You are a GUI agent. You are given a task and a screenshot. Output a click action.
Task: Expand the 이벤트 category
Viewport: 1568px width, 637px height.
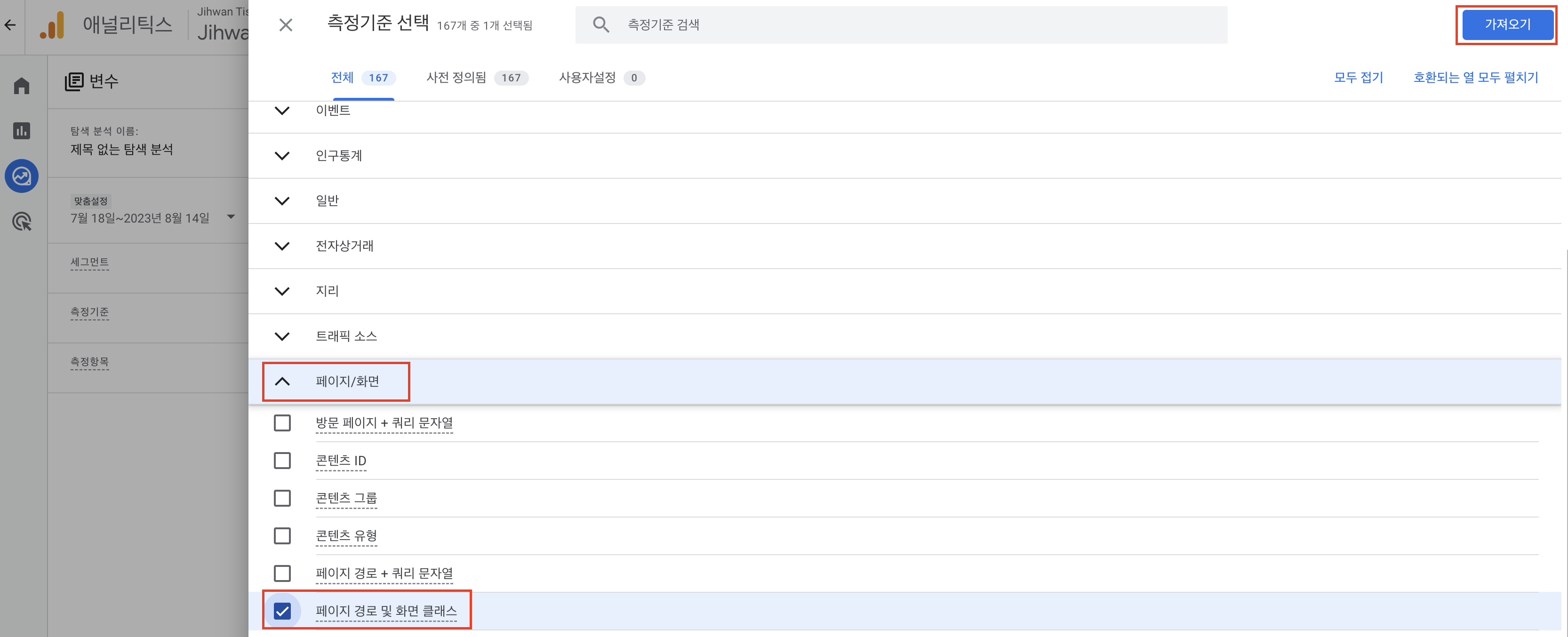pos(282,111)
